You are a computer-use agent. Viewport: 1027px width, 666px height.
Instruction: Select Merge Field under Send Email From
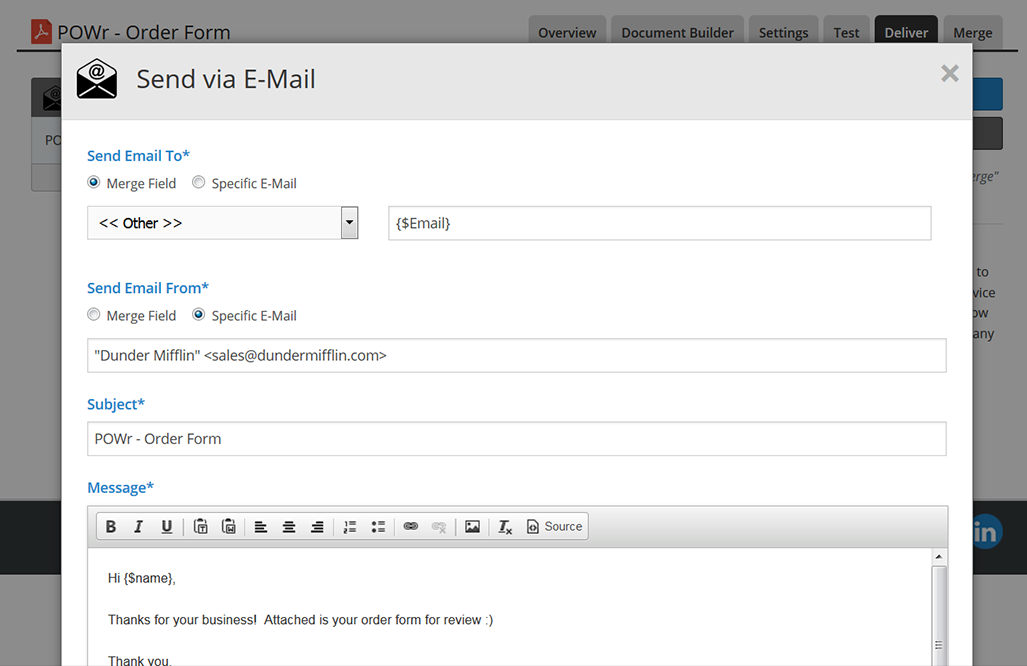tap(94, 315)
